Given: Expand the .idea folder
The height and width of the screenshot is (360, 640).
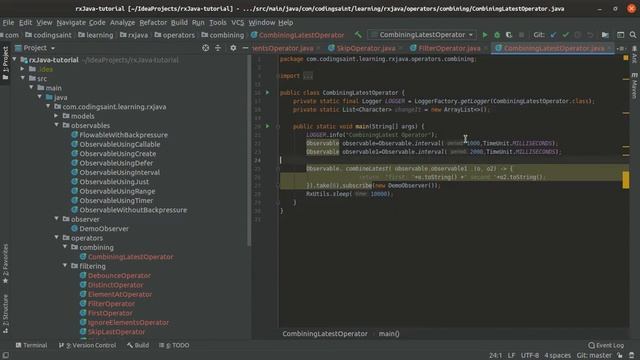Looking at the screenshot, I should point(23,69).
